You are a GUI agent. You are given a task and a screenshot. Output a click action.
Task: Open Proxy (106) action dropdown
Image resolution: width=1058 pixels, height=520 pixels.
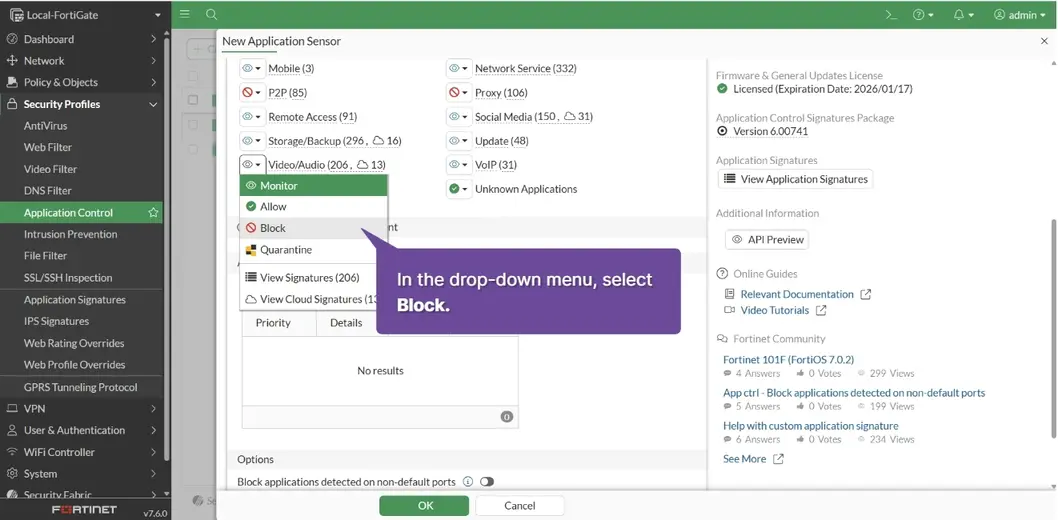click(459, 92)
